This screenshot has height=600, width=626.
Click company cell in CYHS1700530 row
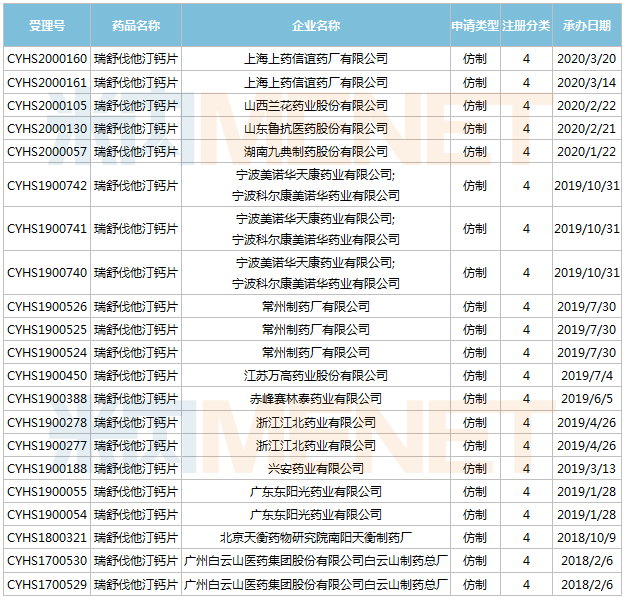pos(316,561)
